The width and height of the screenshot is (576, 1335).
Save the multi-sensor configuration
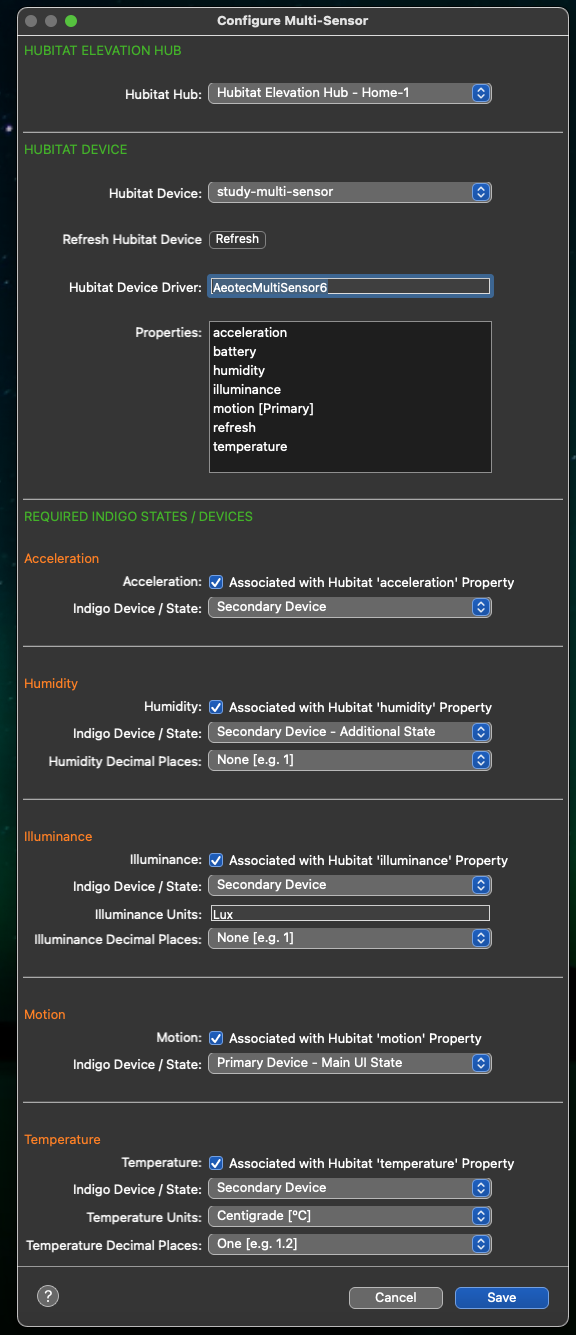502,1297
